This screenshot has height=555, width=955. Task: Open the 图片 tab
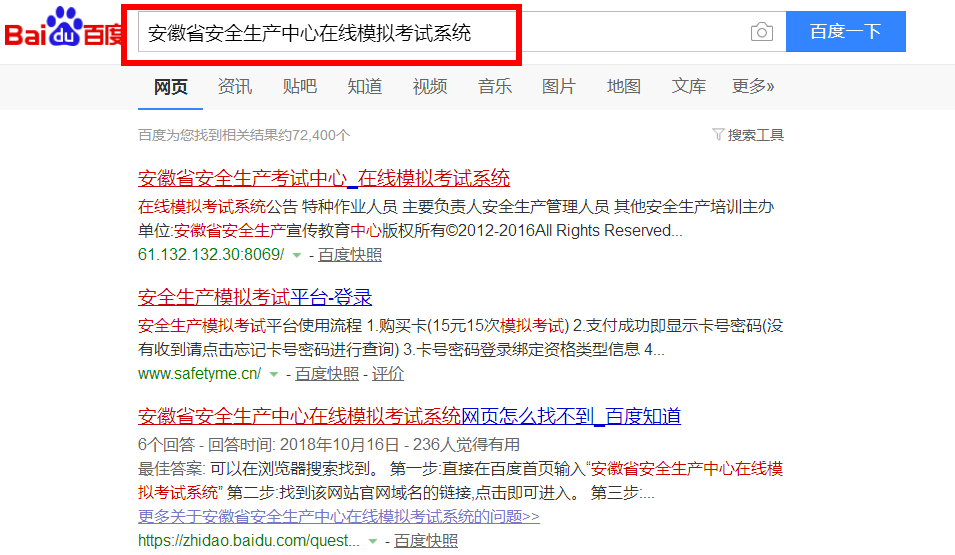pos(559,87)
